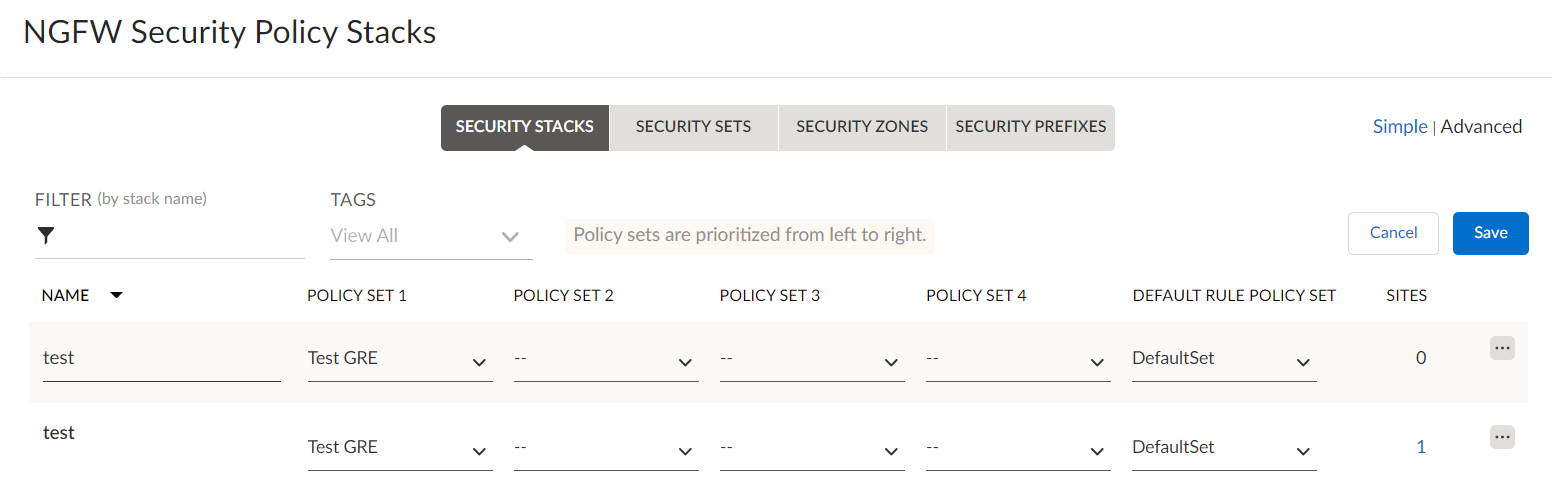
Task: Select the Security Stacks tab
Action: 524,127
